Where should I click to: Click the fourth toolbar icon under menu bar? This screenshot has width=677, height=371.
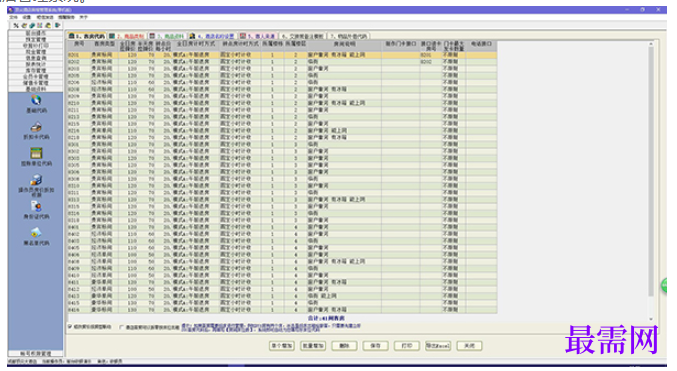40,26
